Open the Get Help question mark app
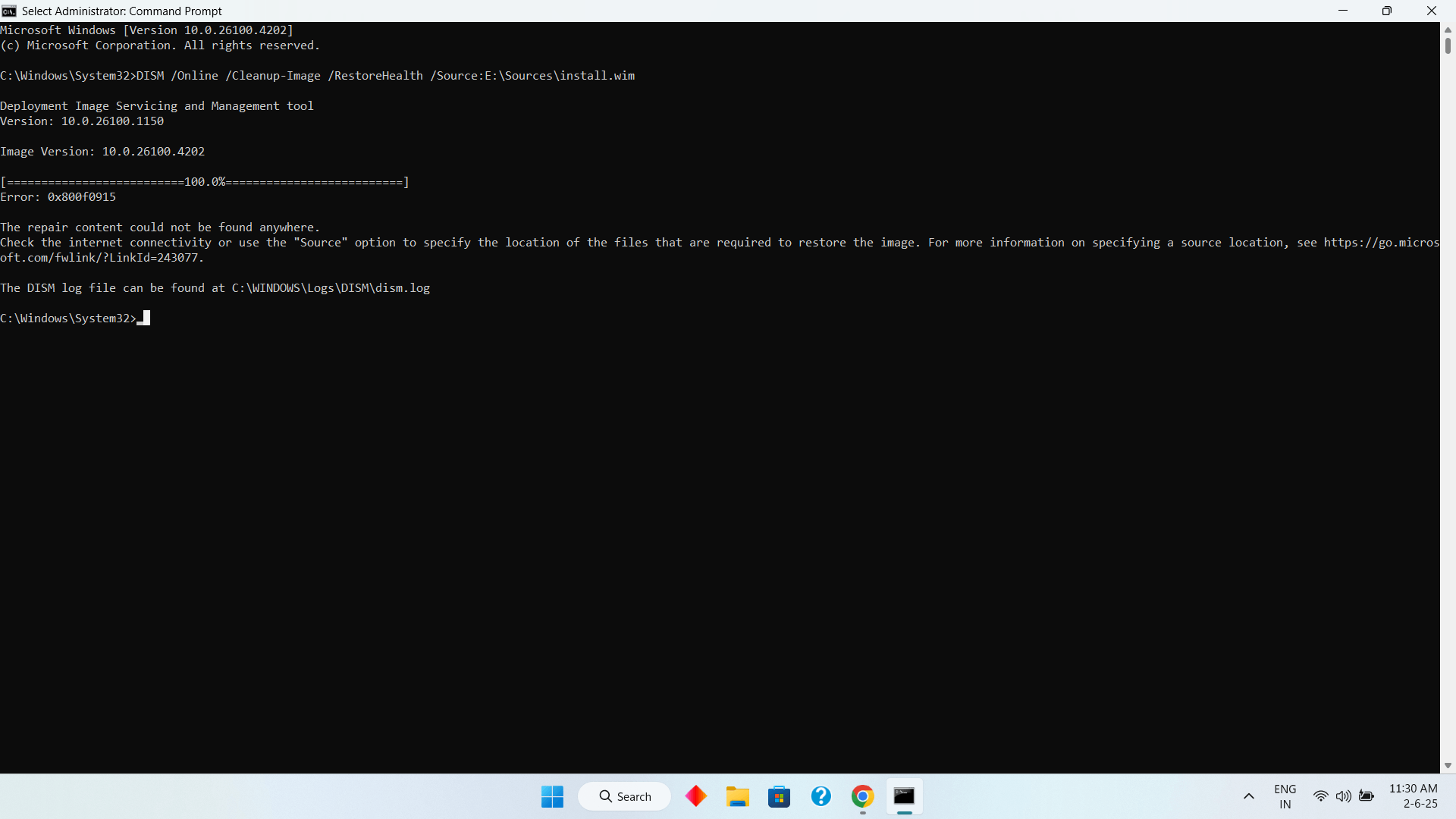The width and height of the screenshot is (1456, 819). 821,796
